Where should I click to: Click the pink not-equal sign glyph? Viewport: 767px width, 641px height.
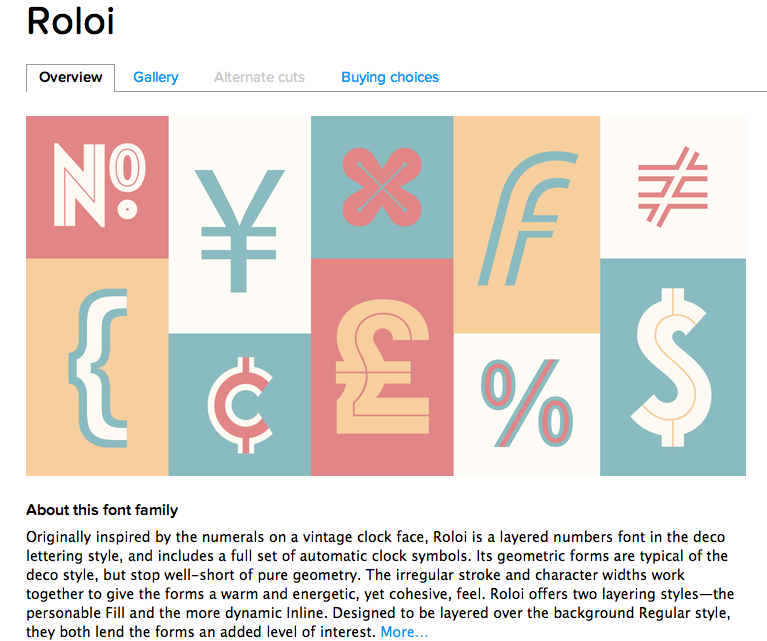pyautogui.click(x=673, y=186)
